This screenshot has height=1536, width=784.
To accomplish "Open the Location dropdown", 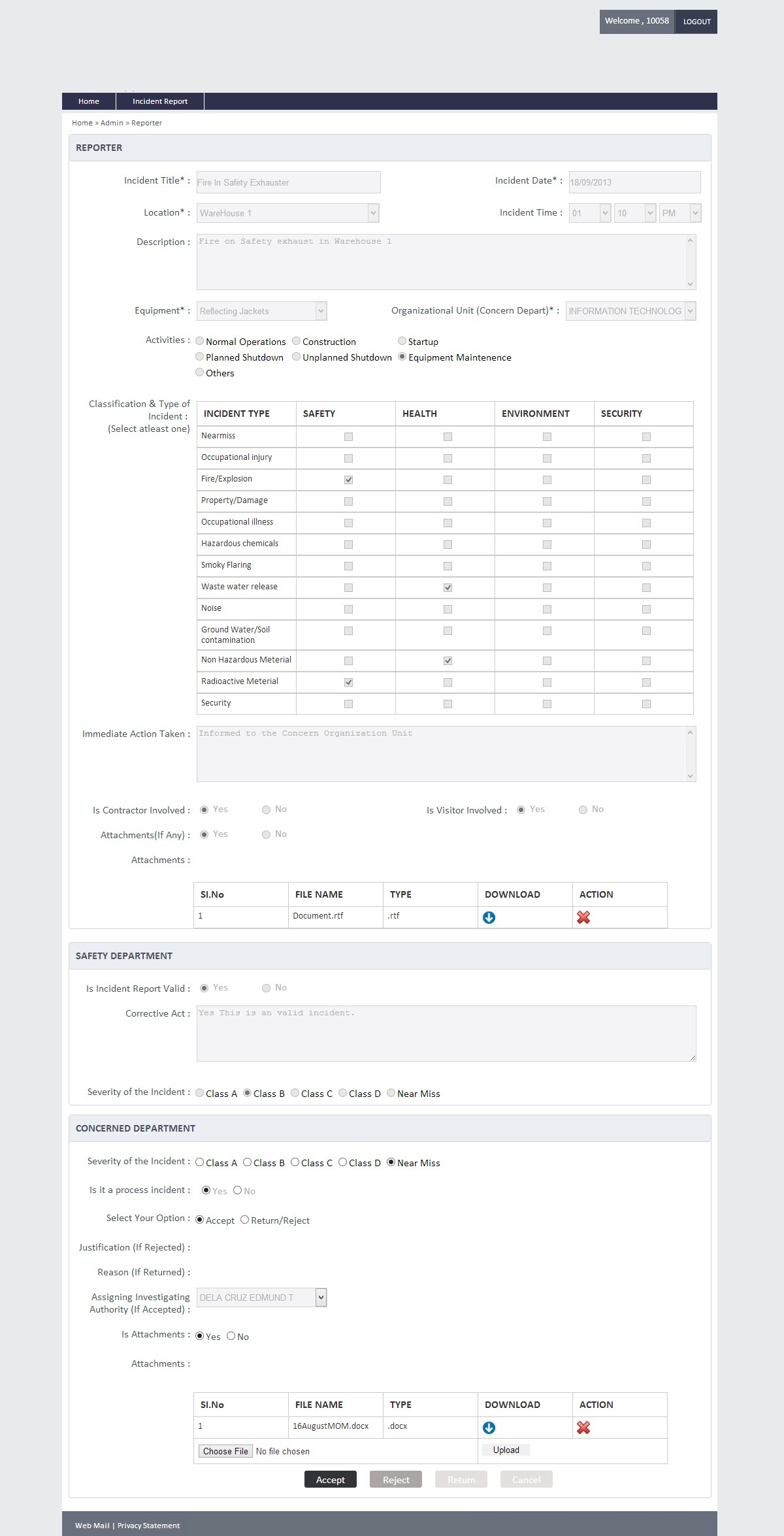I will (288, 213).
